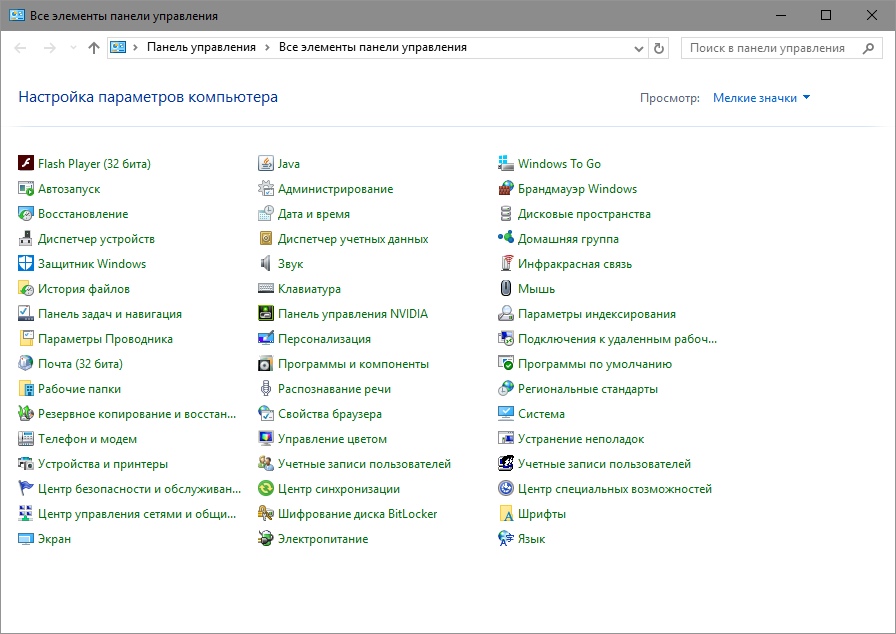Click the История файлов icon

pos(26,288)
